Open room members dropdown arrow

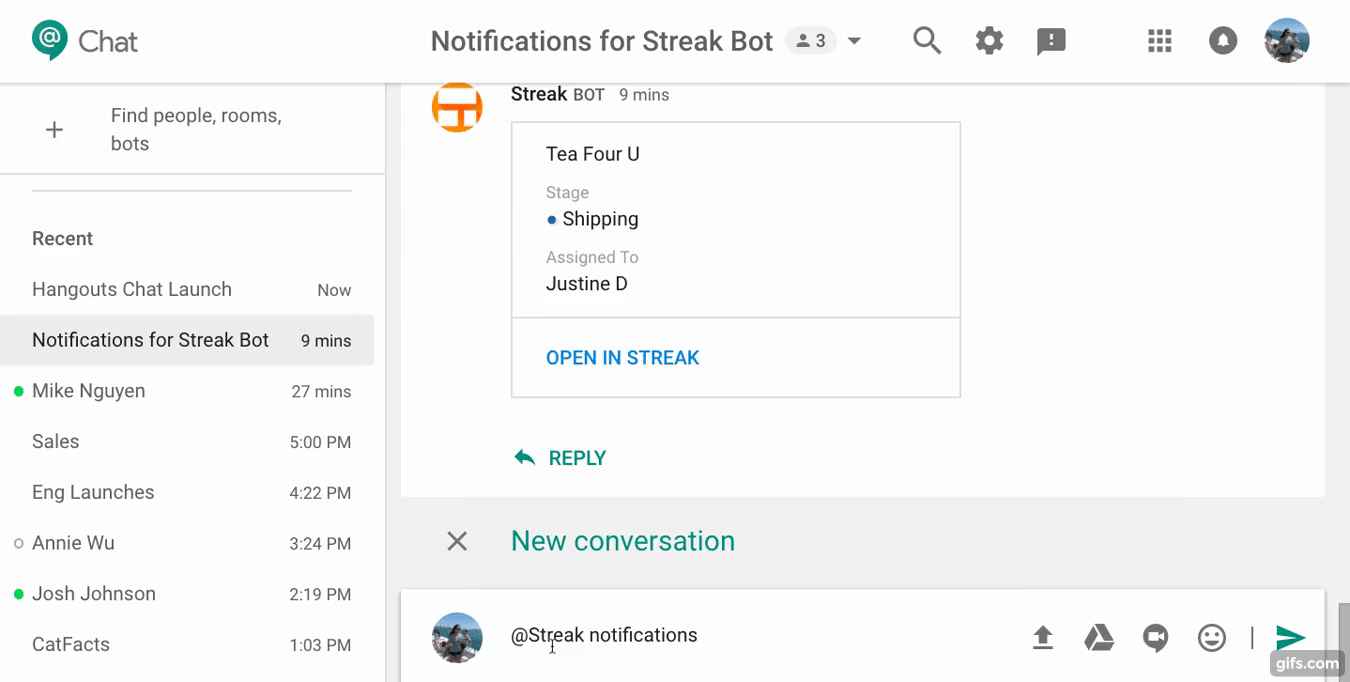pyautogui.click(x=854, y=41)
